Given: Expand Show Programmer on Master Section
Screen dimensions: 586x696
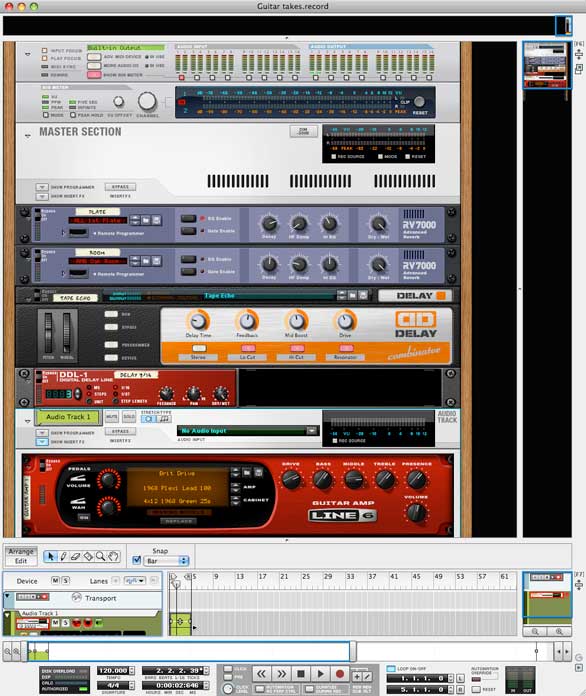Looking at the screenshot, I should (42, 187).
